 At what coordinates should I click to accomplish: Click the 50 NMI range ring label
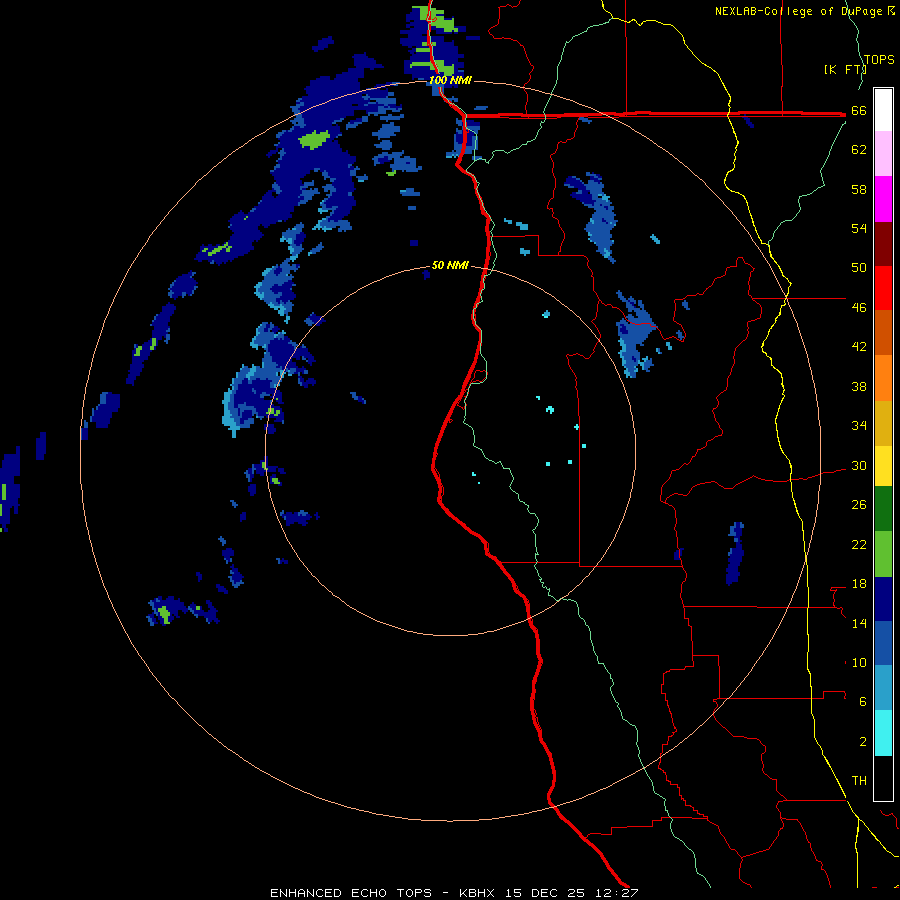tap(450, 265)
